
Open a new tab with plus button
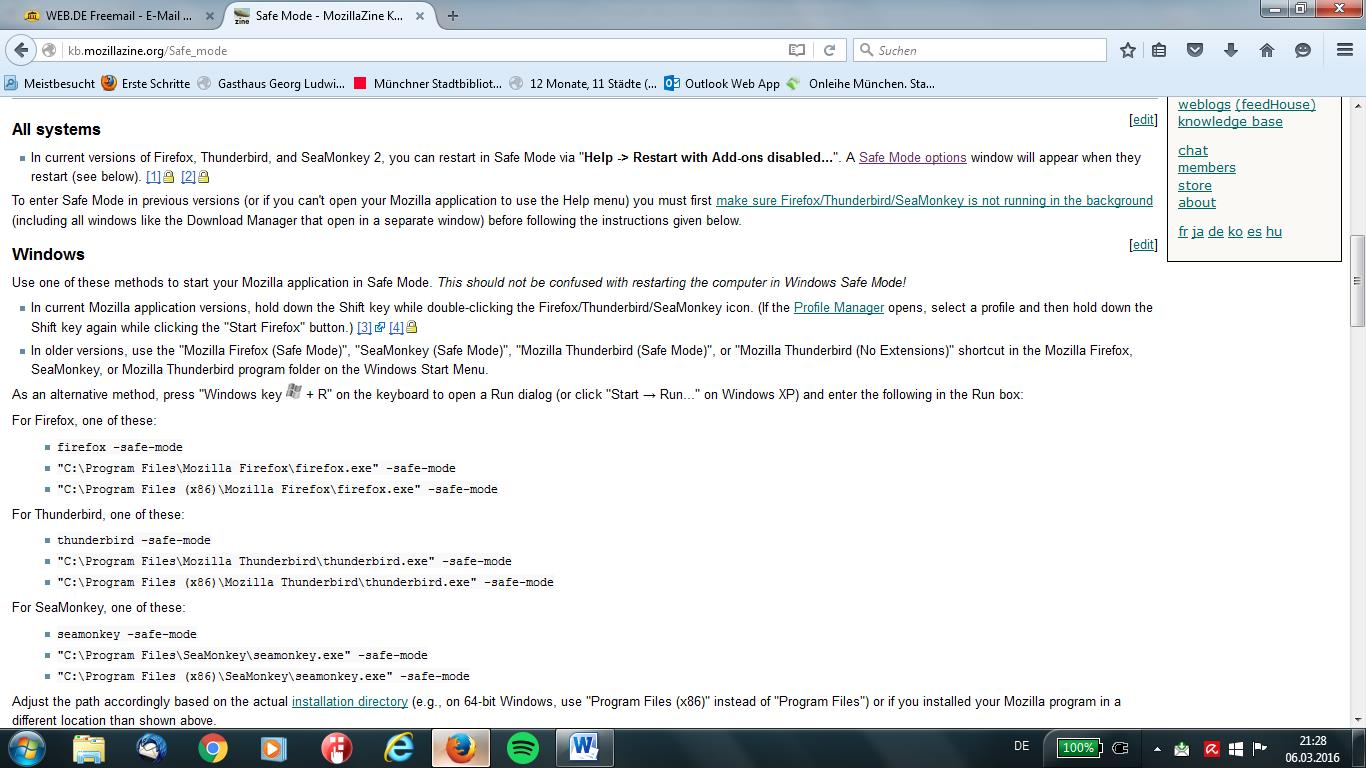click(453, 16)
